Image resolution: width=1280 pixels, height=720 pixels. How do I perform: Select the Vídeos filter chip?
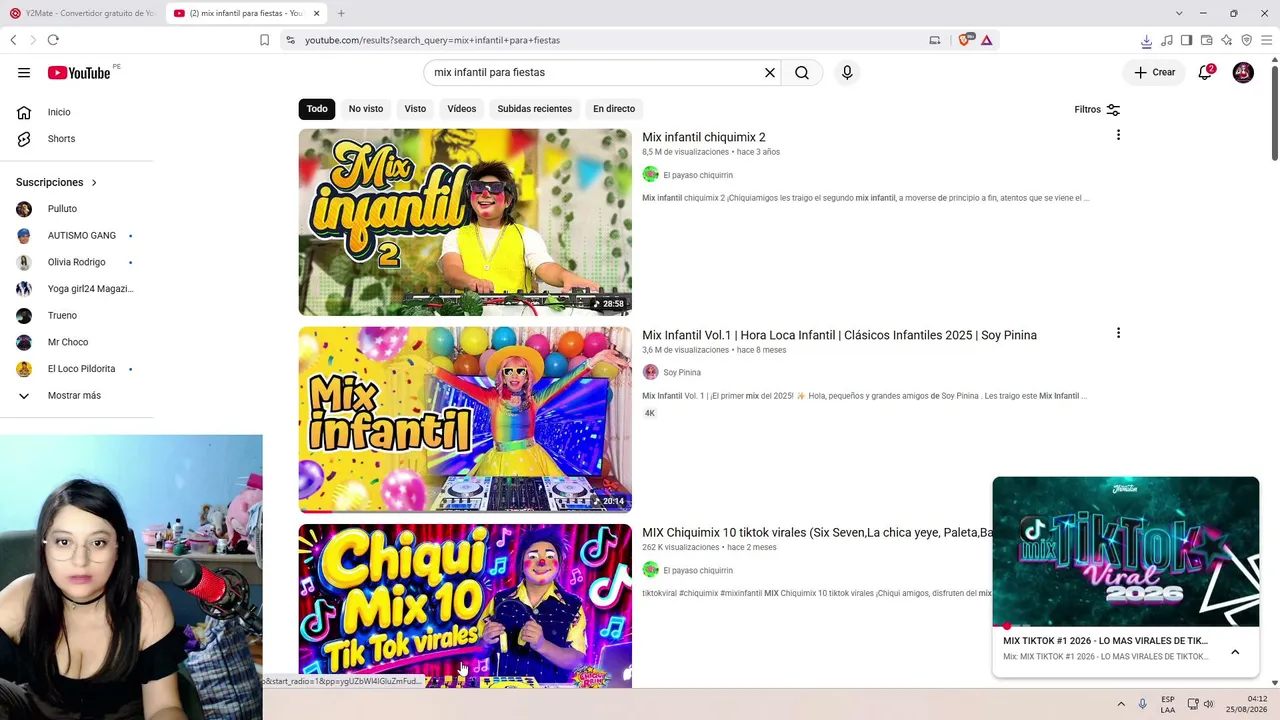click(x=462, y=109)
